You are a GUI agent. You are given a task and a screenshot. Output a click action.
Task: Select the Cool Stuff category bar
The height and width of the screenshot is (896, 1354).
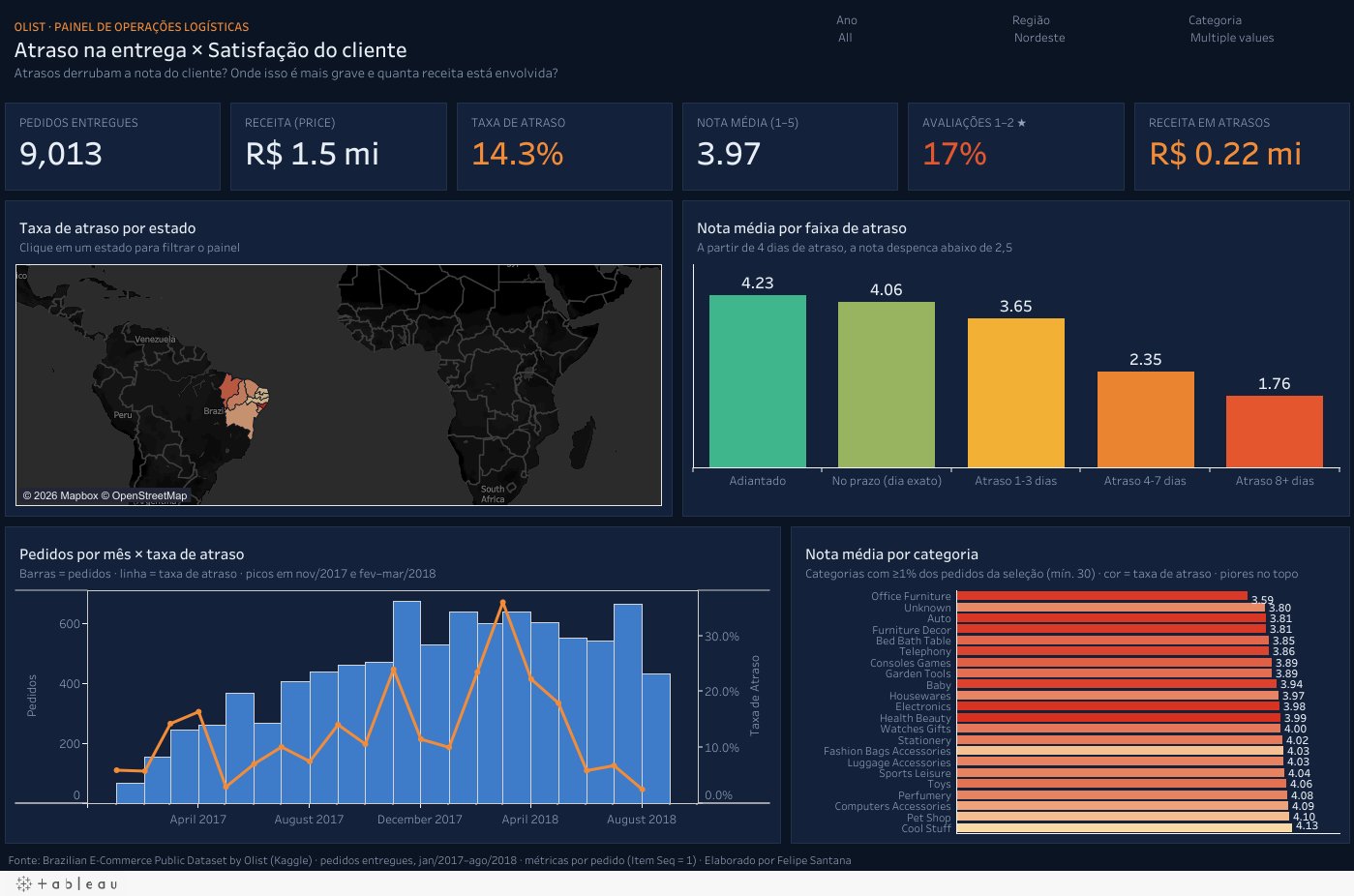1124,828
